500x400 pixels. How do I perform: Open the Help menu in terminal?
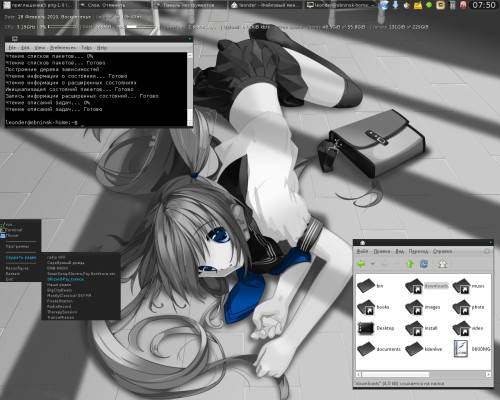(102, 48)
